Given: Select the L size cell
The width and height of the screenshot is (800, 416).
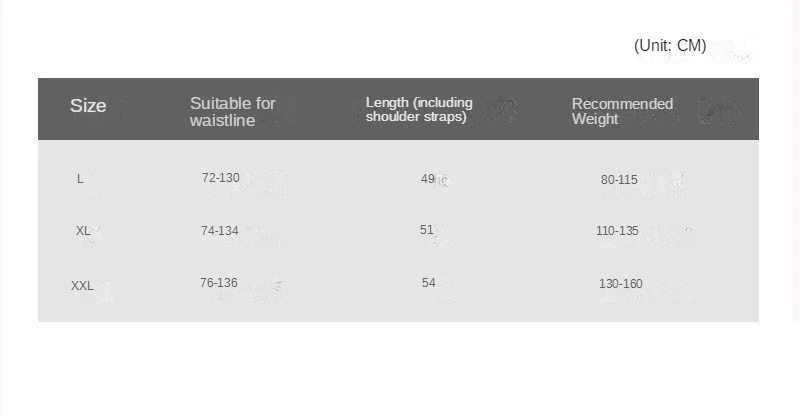Looking at the screenshot, I should pos(80,179).
